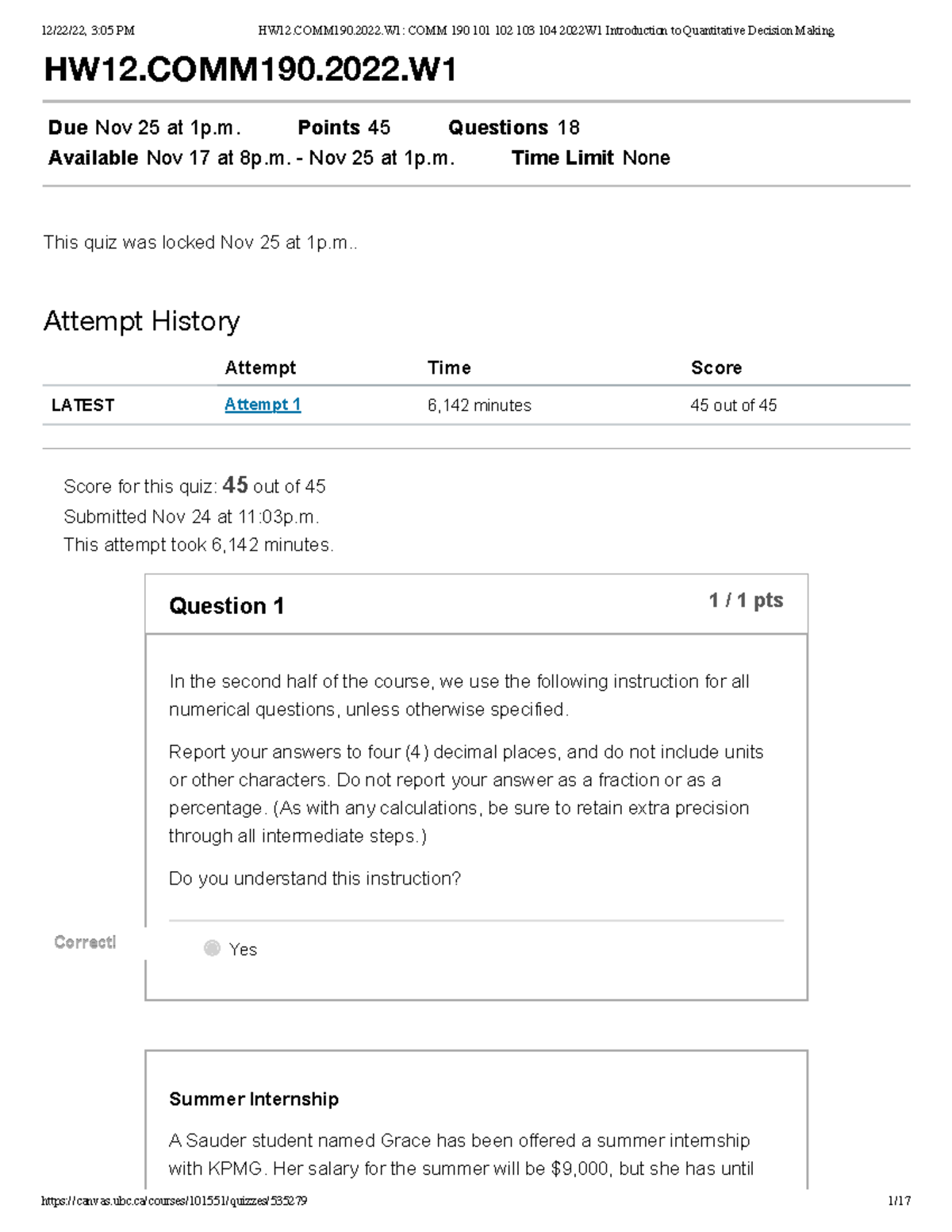This screenshot has width=952, height=1232.
Task: Click the 6,142 minutes time cell
Action: tap(479, 405)
